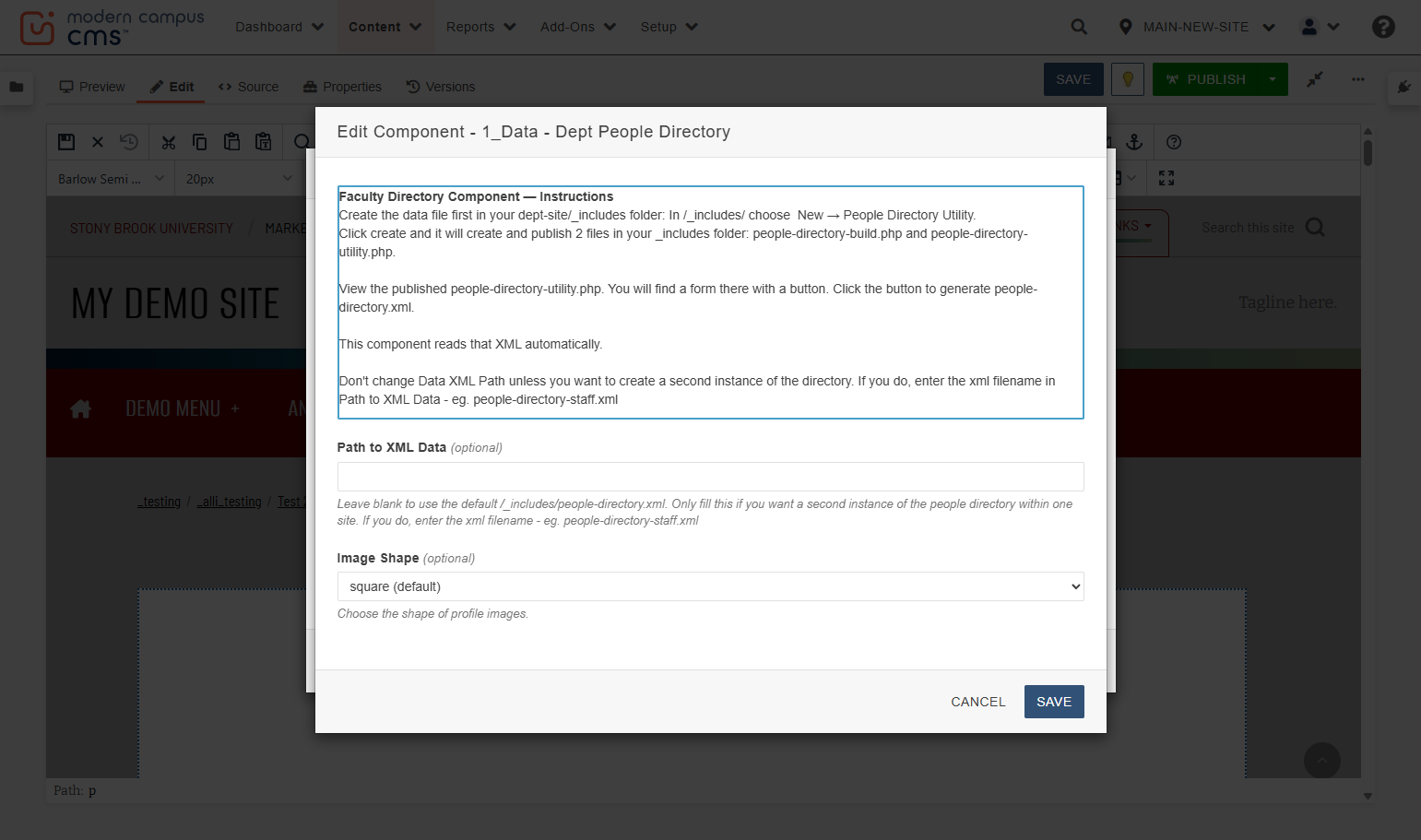Click the editor toolbar save disk icon
This screenshot has width=1421, height=840.
click(66, 142)
